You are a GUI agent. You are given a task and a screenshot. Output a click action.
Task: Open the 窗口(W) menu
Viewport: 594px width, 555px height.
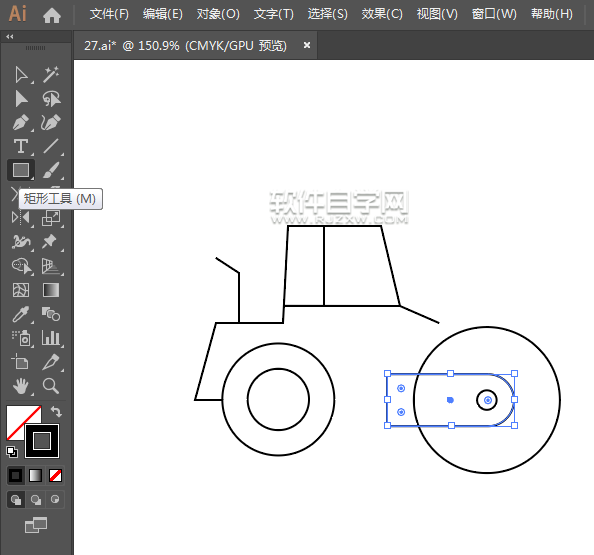(x=494, y=14)
